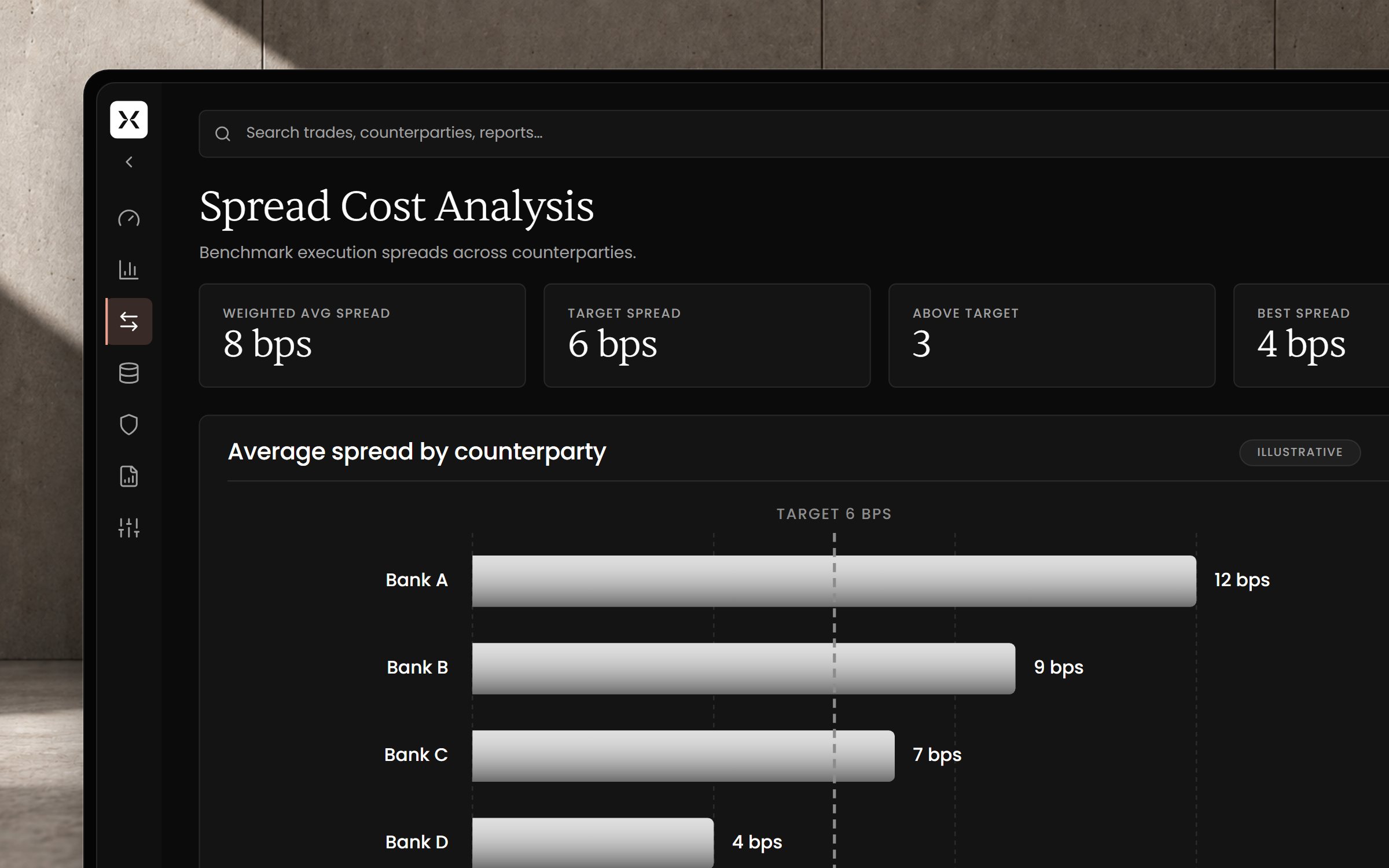Click the 'Average spread by counterparty' heading
Image resolution: width=1389 pixels, height=868 pixels.
coord(417,452)
